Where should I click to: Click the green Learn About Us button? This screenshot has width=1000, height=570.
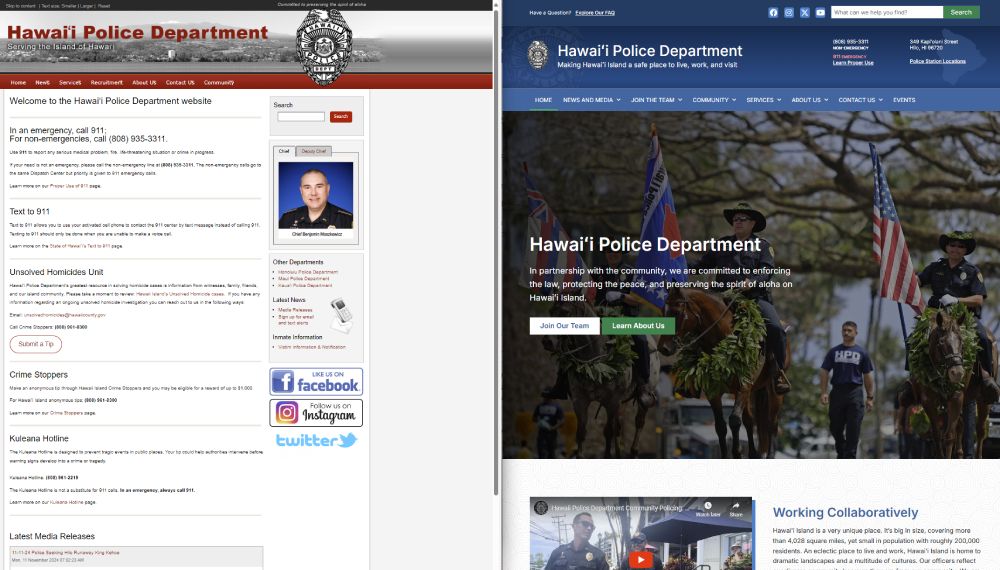coord(638,326)
